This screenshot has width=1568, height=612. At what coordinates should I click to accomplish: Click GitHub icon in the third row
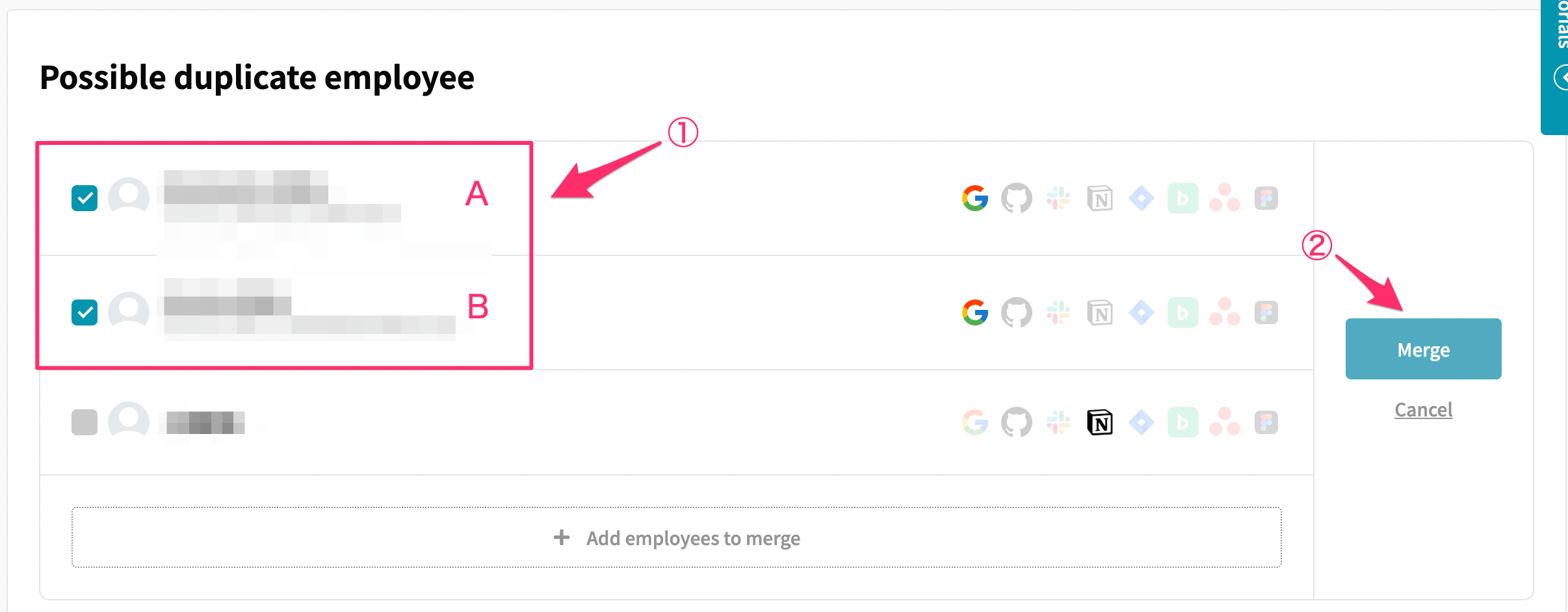click(x=1017, y=422)
